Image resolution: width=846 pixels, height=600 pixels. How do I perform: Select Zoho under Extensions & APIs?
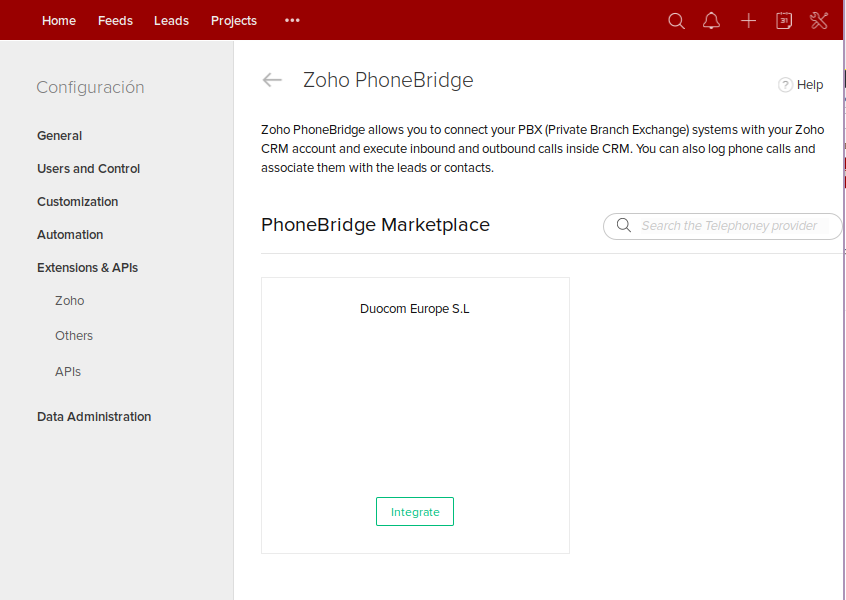pyautogui.click(x=70, y=301)
